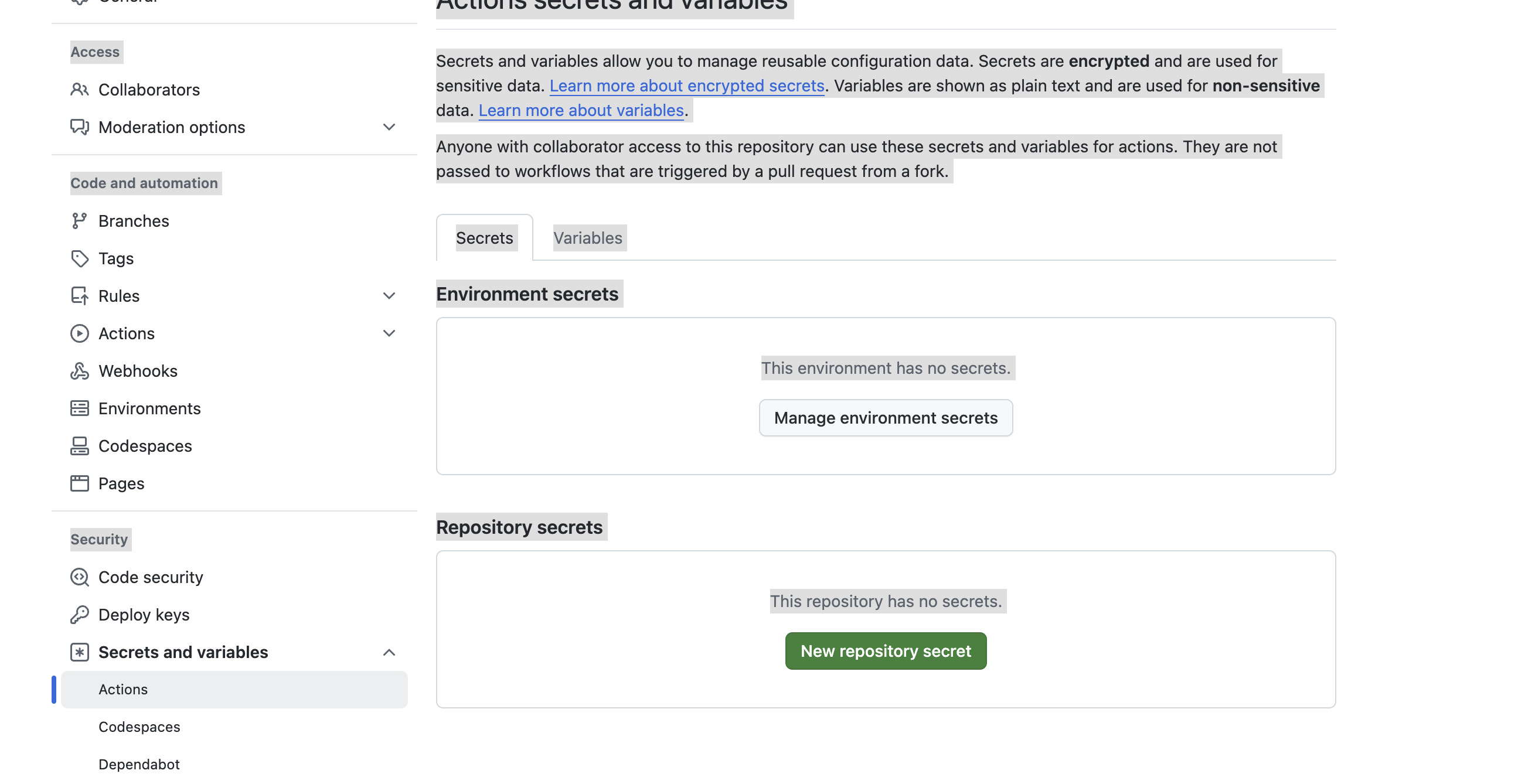
Task: Click the Code and automation section header
Action: pos(144,183)
